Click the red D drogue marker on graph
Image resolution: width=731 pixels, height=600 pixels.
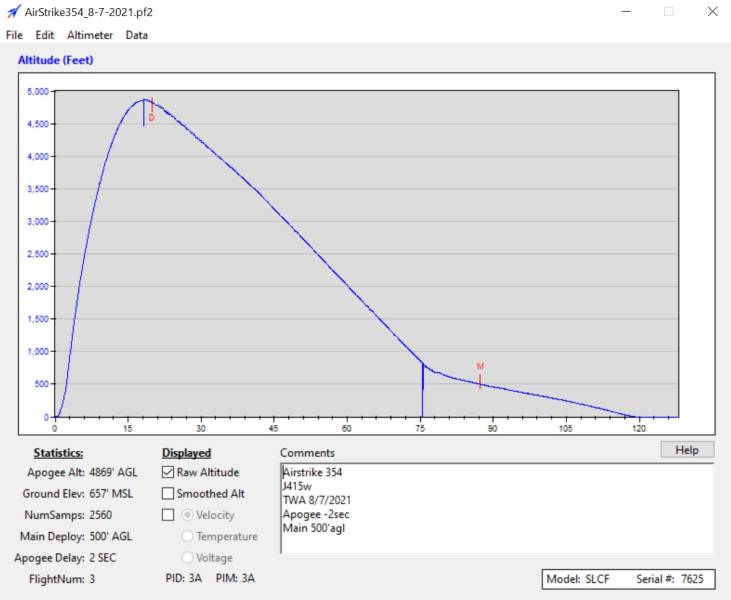pyautogui.click(x=152, y=117)
